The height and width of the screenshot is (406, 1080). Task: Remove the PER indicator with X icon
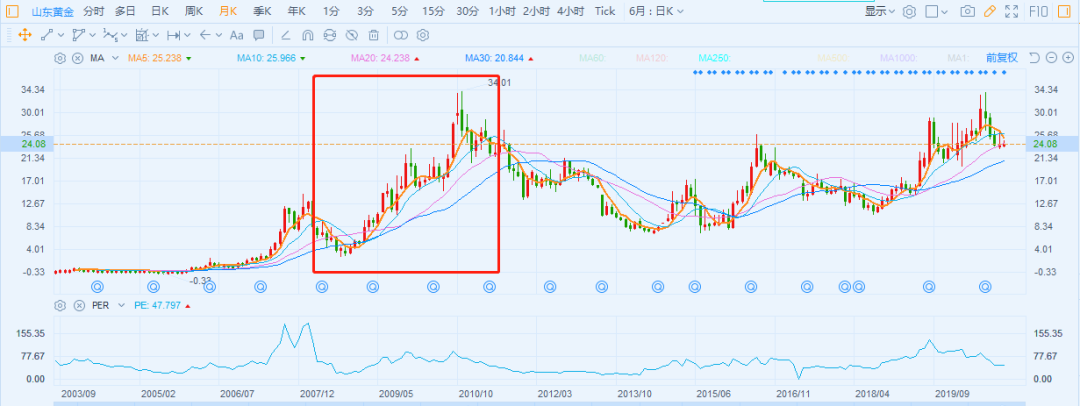pos(79,305)
